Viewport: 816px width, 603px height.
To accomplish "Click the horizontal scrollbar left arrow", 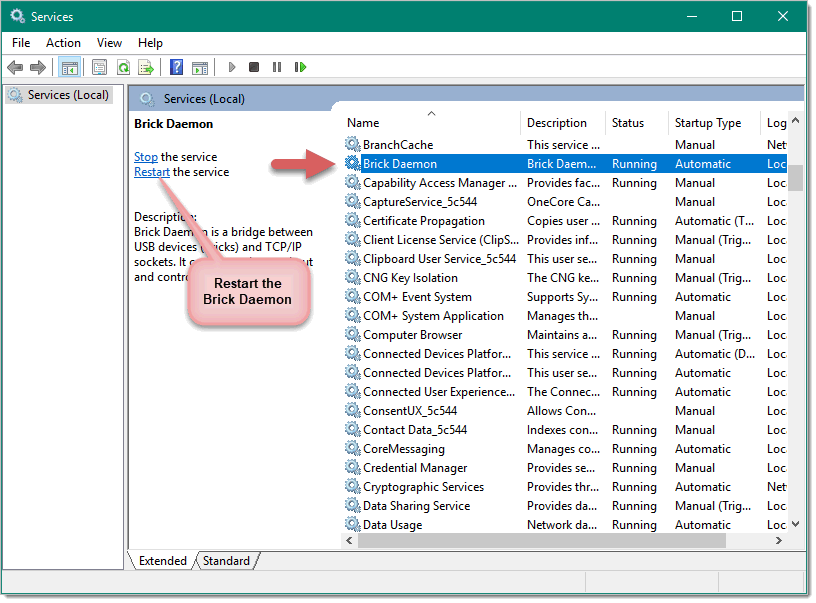I will (349, 541).
